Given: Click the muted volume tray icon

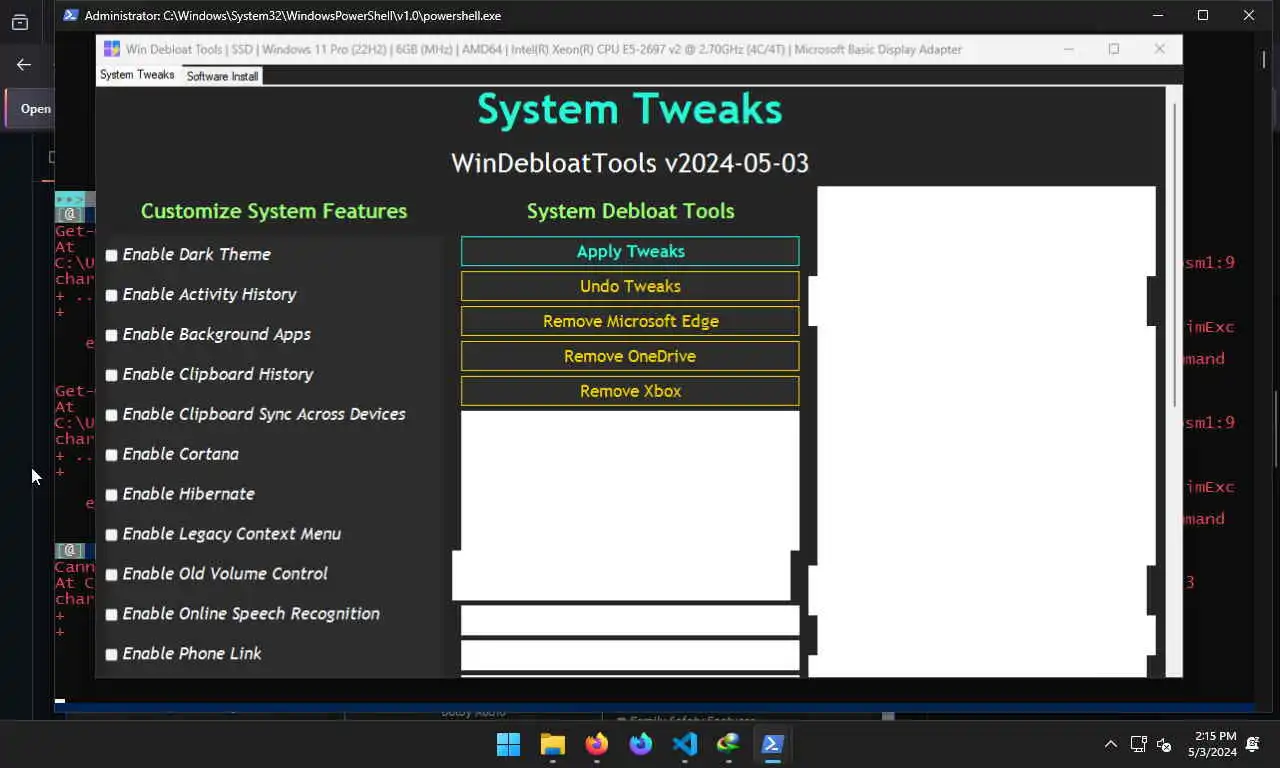Looking at the screenshot, I should click(1164, 744).
